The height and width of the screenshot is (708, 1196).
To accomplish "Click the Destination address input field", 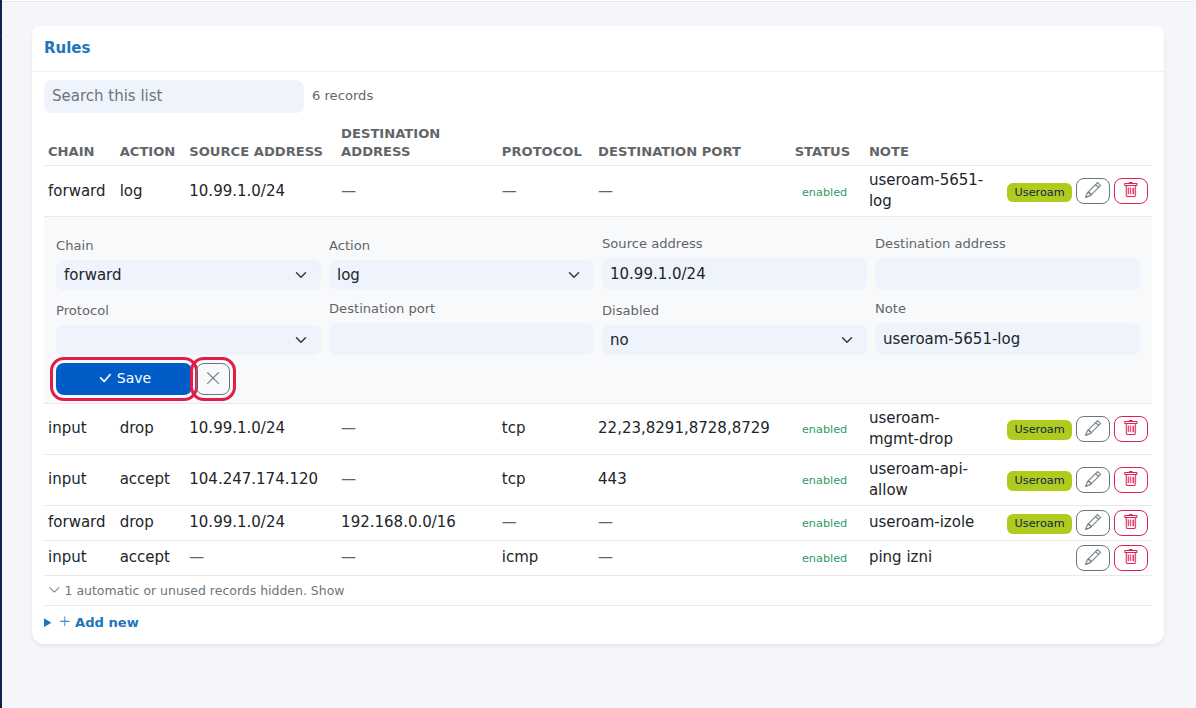I will click(1007, 274).
